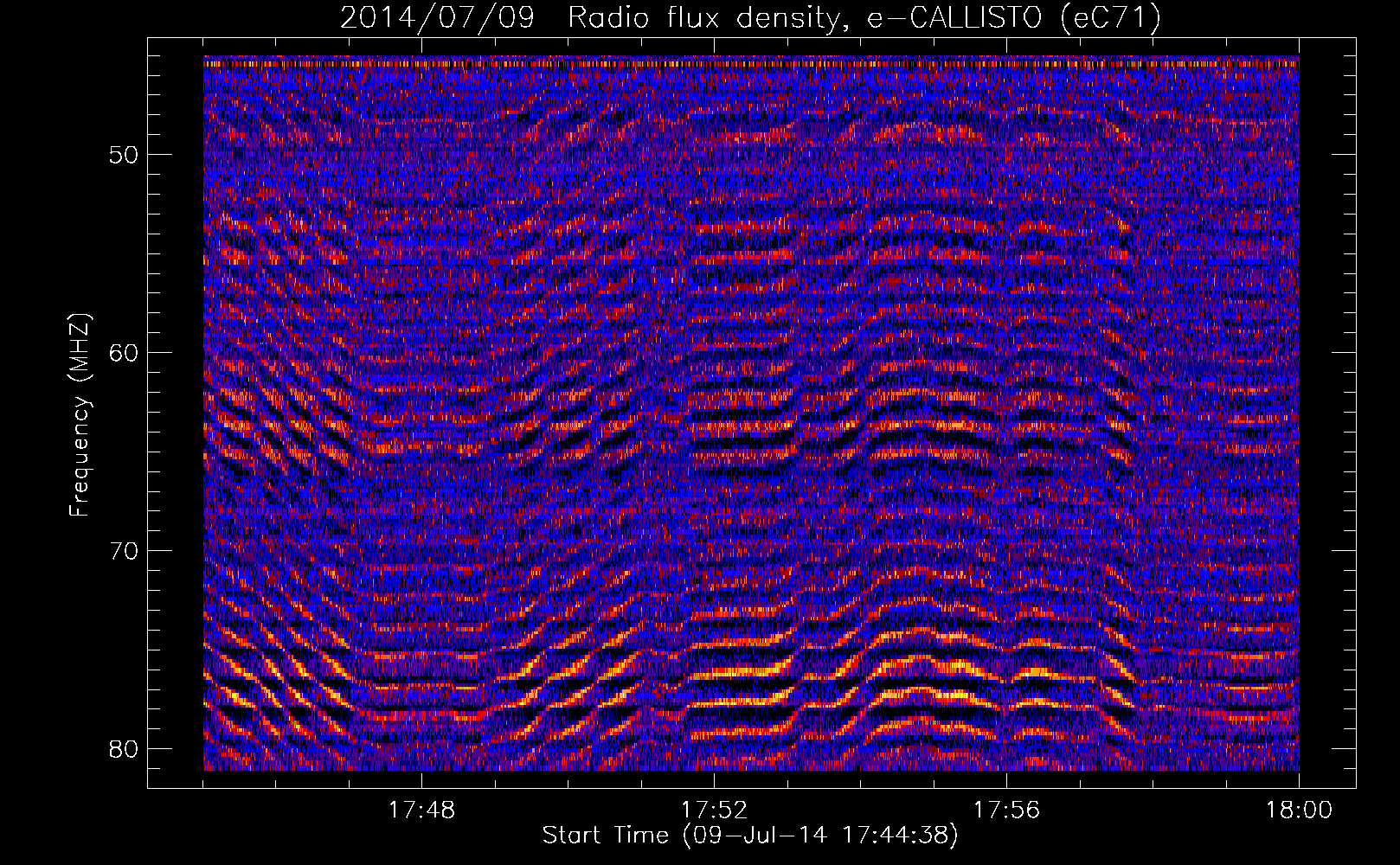Click the 70 MHz frequency tick label
Viewport: 1400px width, 865px height.
click(x=124, y=551)
